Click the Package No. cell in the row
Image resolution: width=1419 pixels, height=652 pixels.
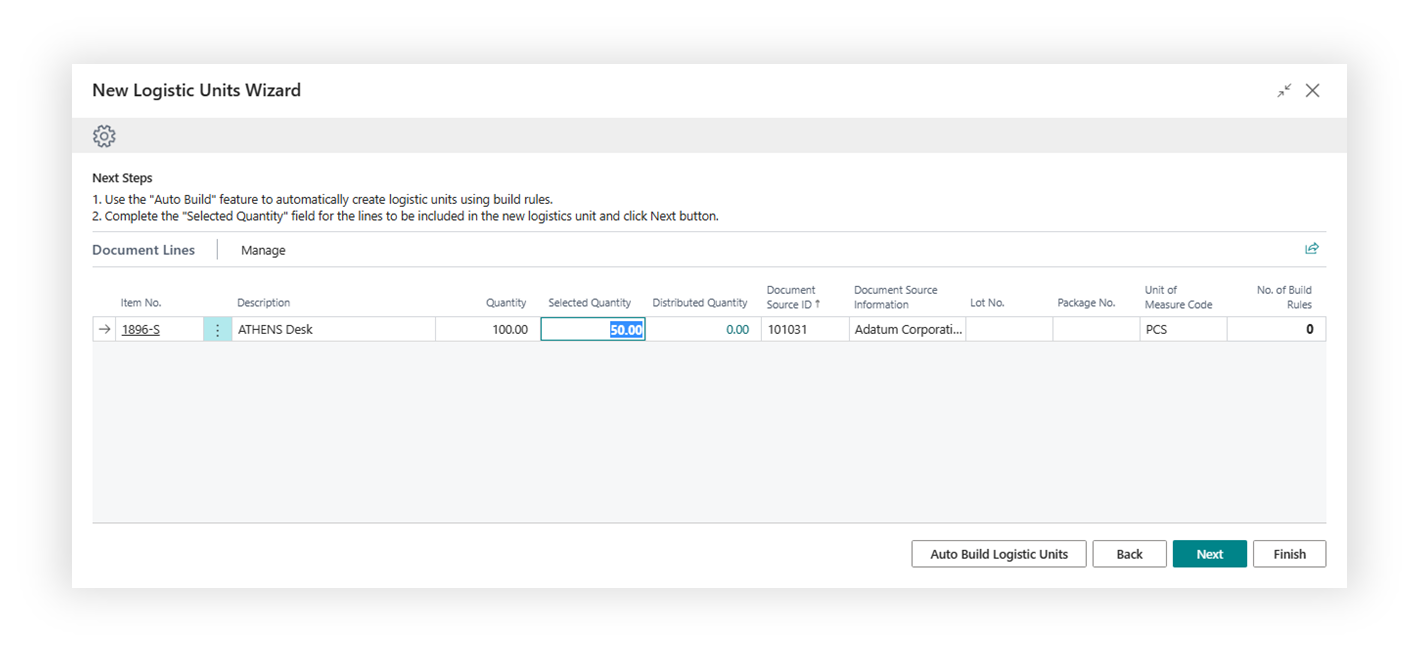[x=1095, y=330]
